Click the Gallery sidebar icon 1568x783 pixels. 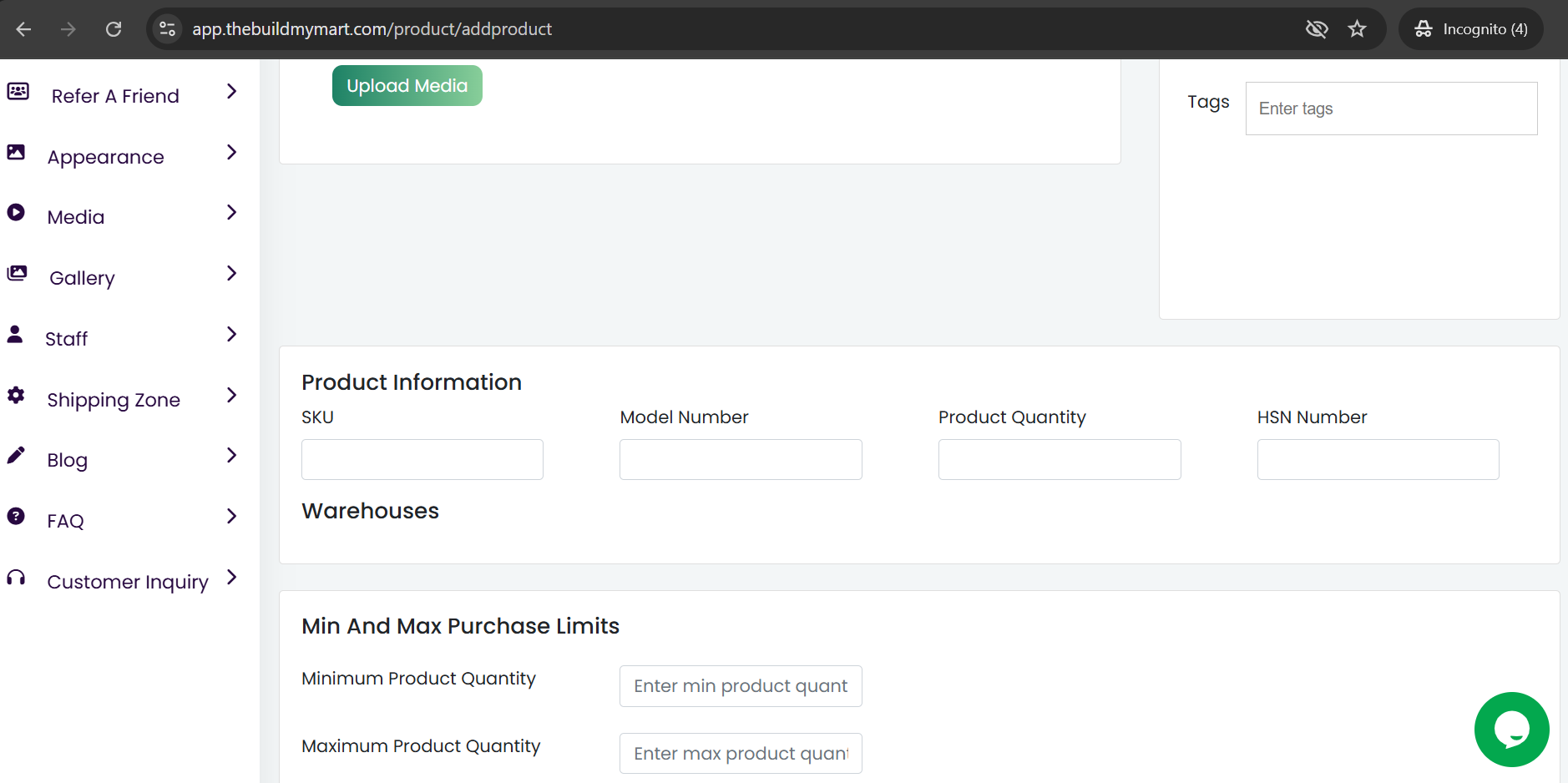17,273
